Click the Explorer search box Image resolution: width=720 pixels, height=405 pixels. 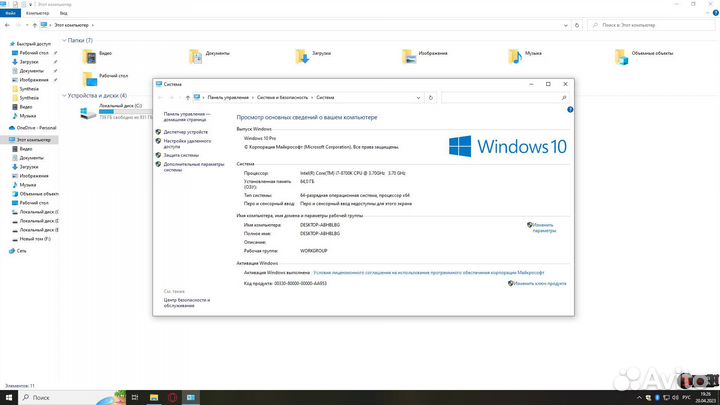(651, 25)
